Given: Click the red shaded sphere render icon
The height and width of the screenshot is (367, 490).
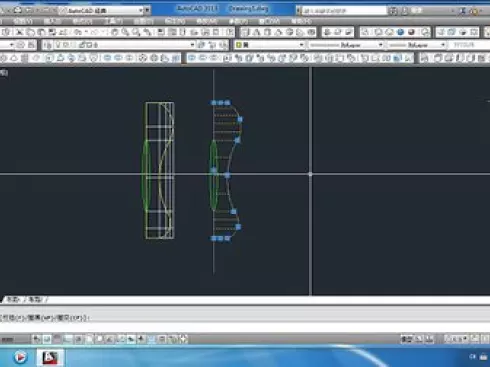Looking at the screenshot, I should point(411,32).
